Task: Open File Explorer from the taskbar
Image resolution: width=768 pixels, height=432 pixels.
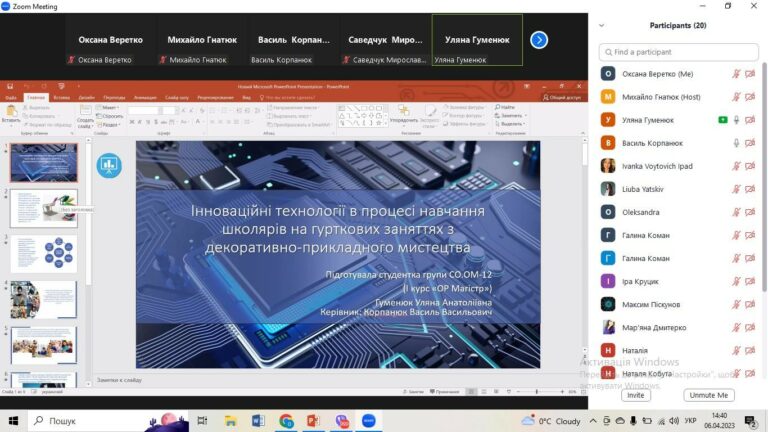Action: pos(230,421)
